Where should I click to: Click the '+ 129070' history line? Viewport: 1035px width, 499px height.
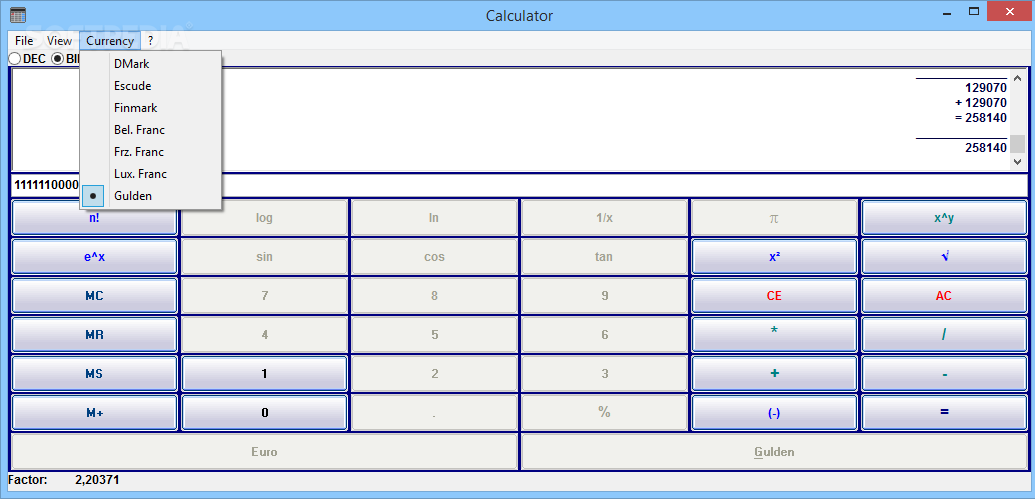coord(980,102)
